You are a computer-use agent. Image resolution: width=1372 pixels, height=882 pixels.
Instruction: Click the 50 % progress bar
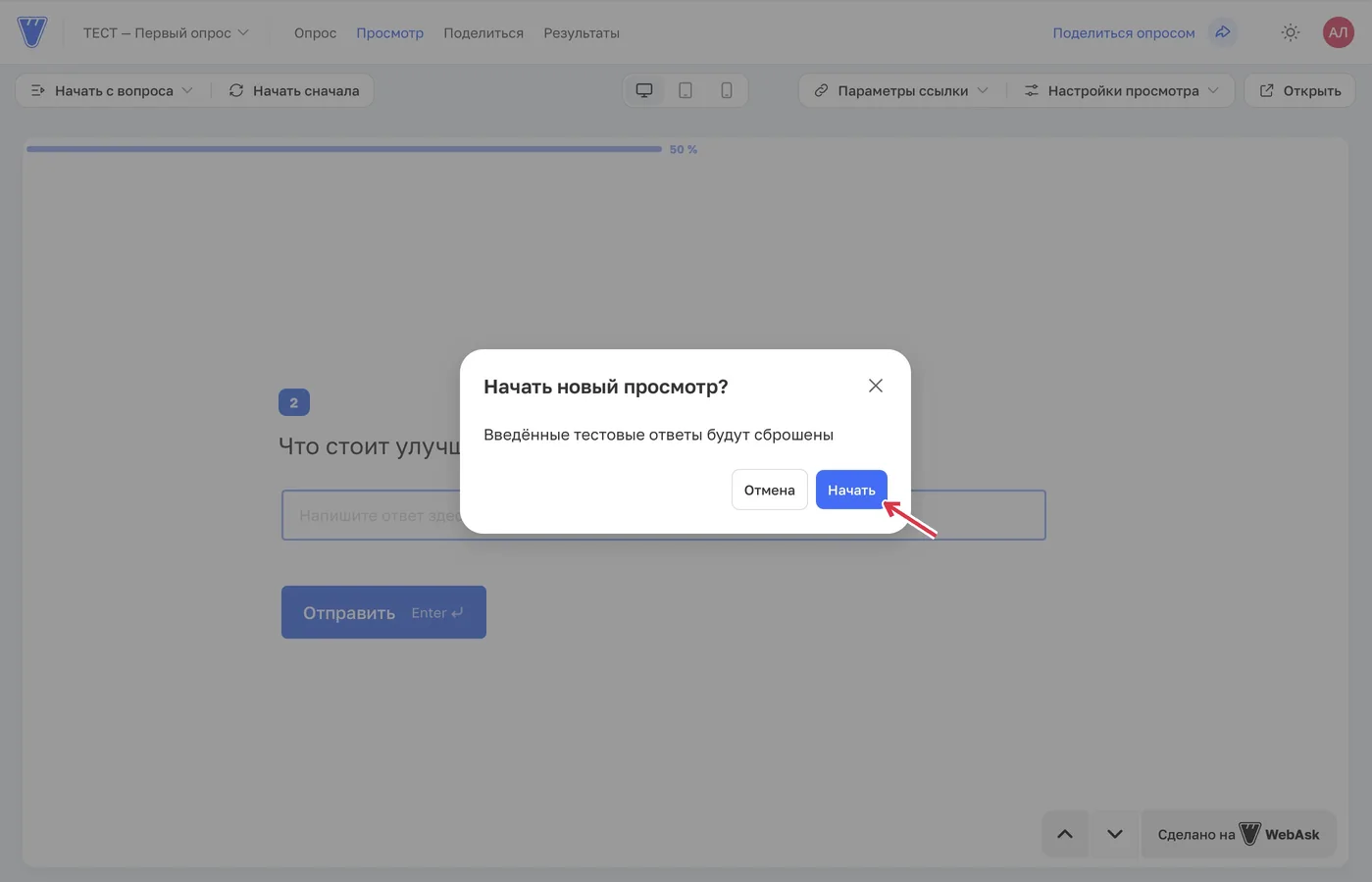coord(344,149)
